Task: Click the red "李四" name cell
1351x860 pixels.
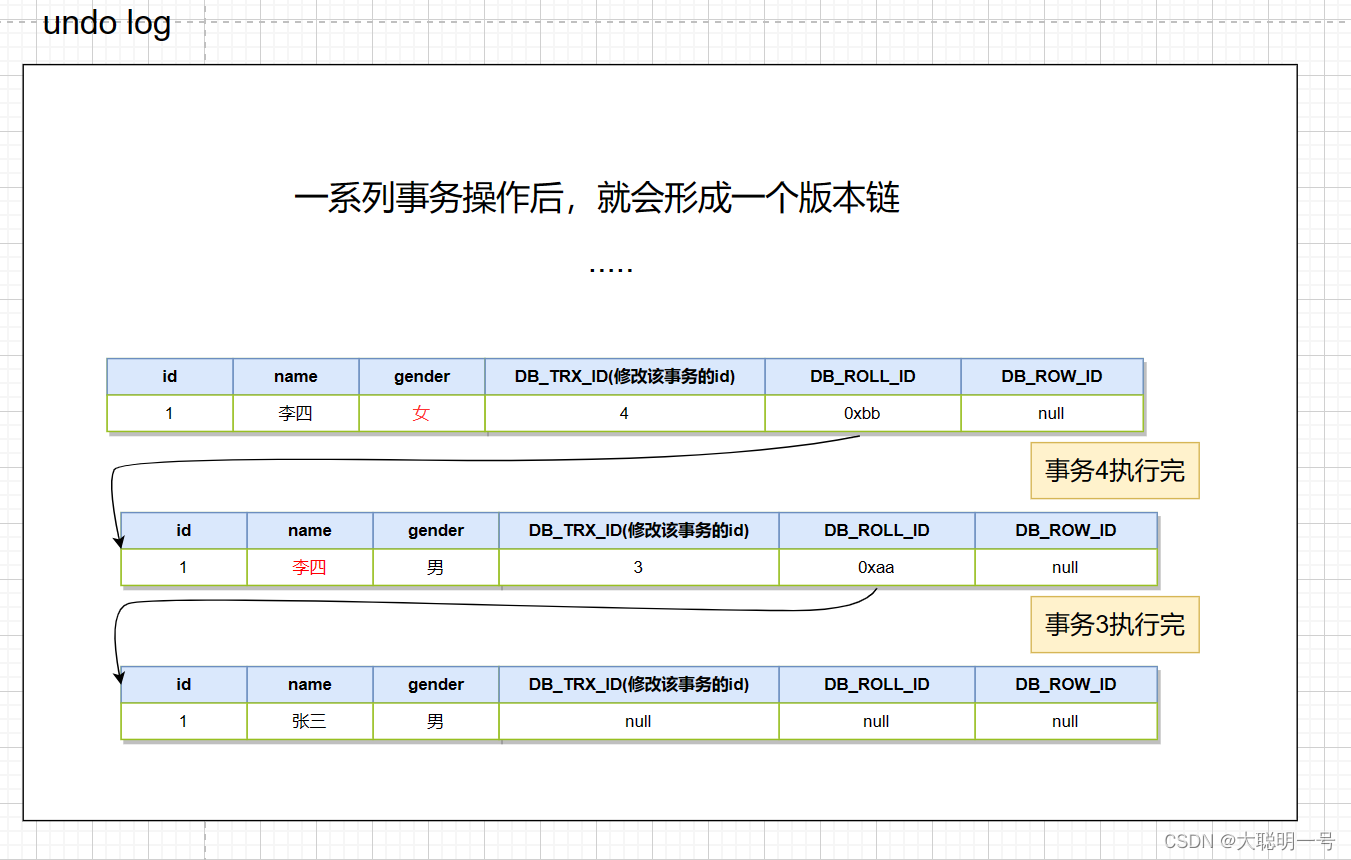Action: click(310, 567)
